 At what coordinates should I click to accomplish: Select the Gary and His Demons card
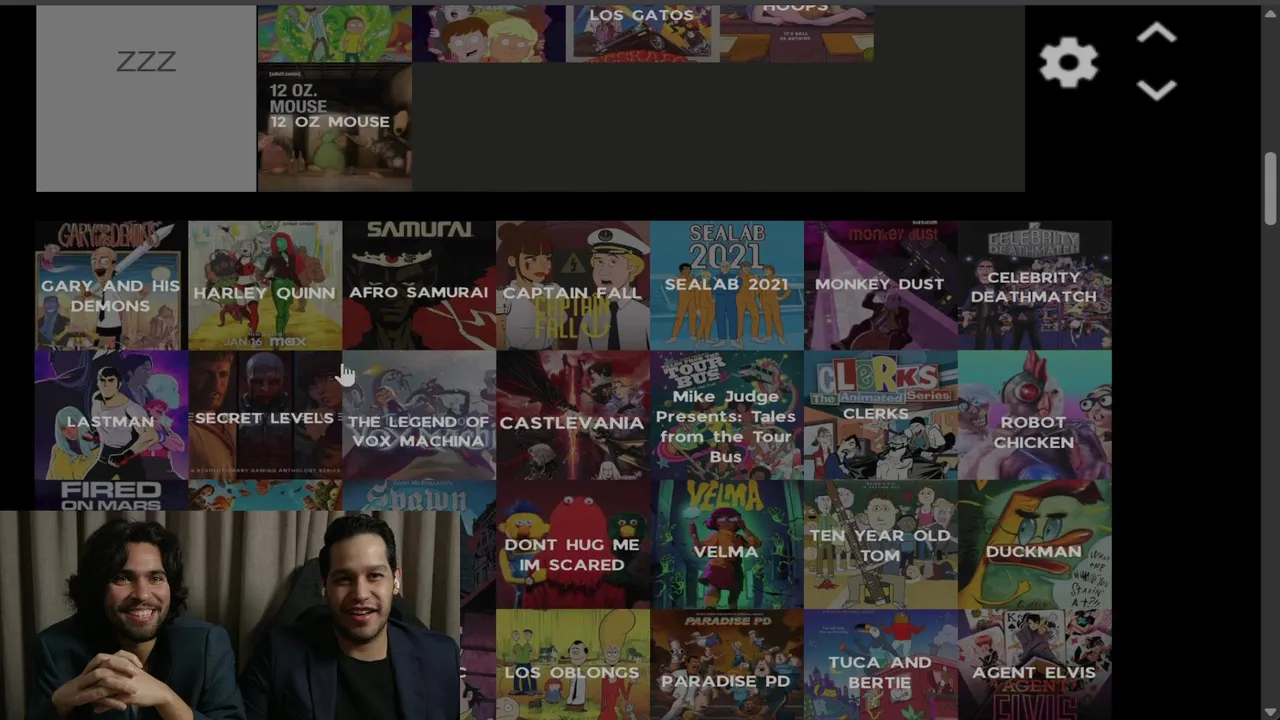tap(111, 285)
